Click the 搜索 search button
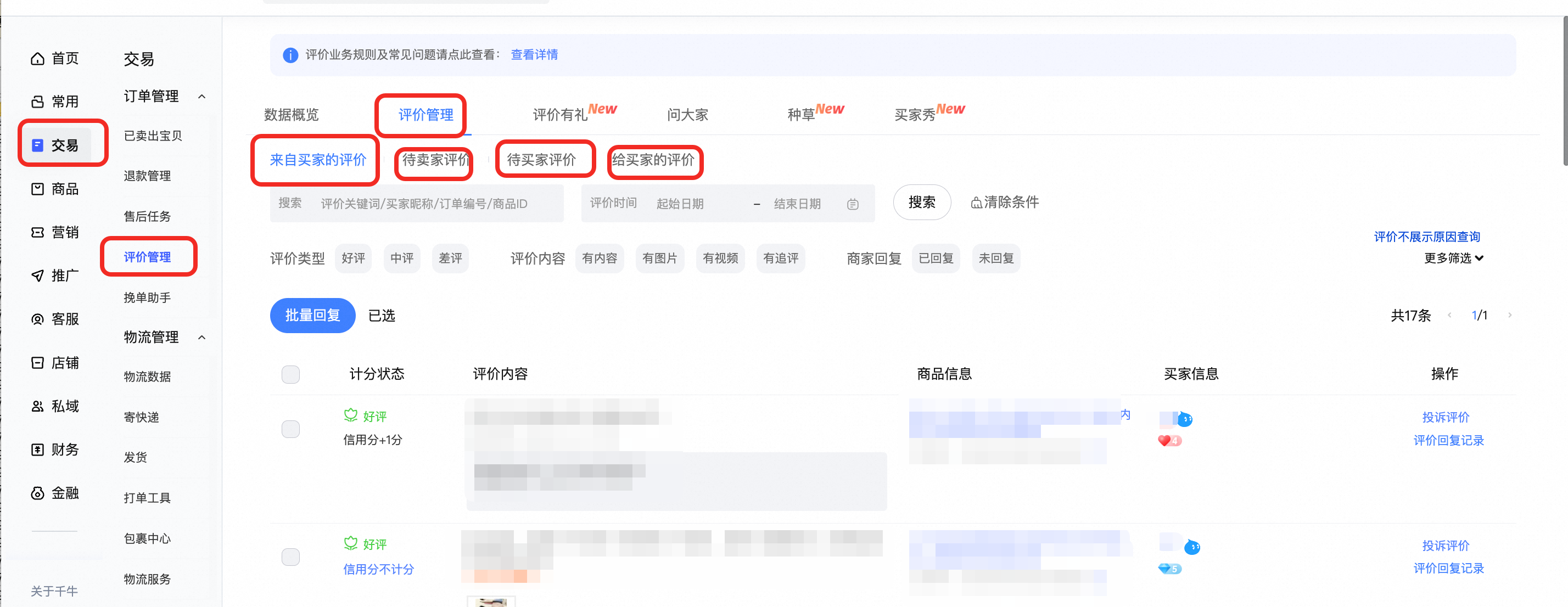 [x=922, y=202]
